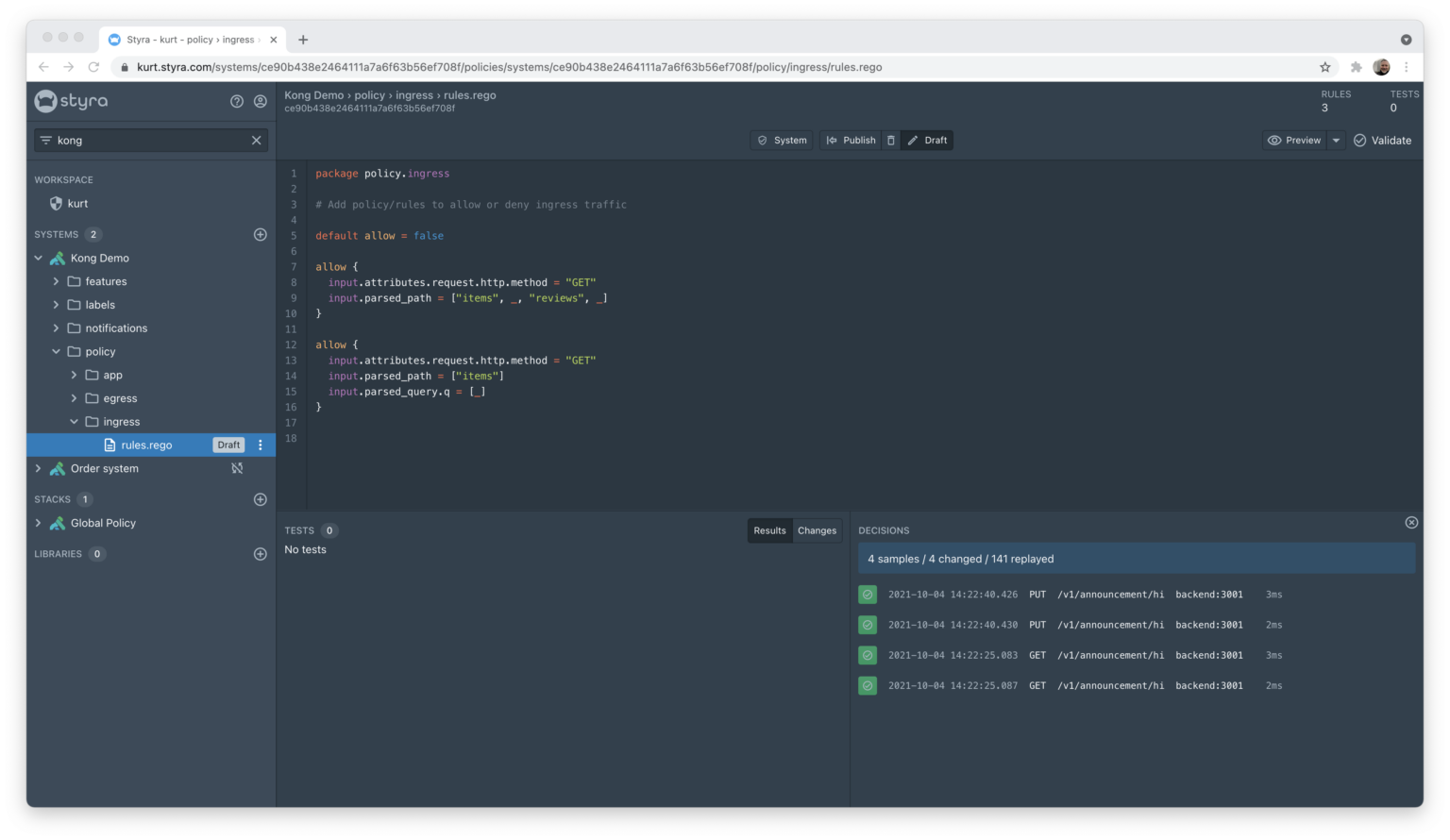Click the ingress breadcrumb link
The image size is (1450, 840).
coord(414,94)
